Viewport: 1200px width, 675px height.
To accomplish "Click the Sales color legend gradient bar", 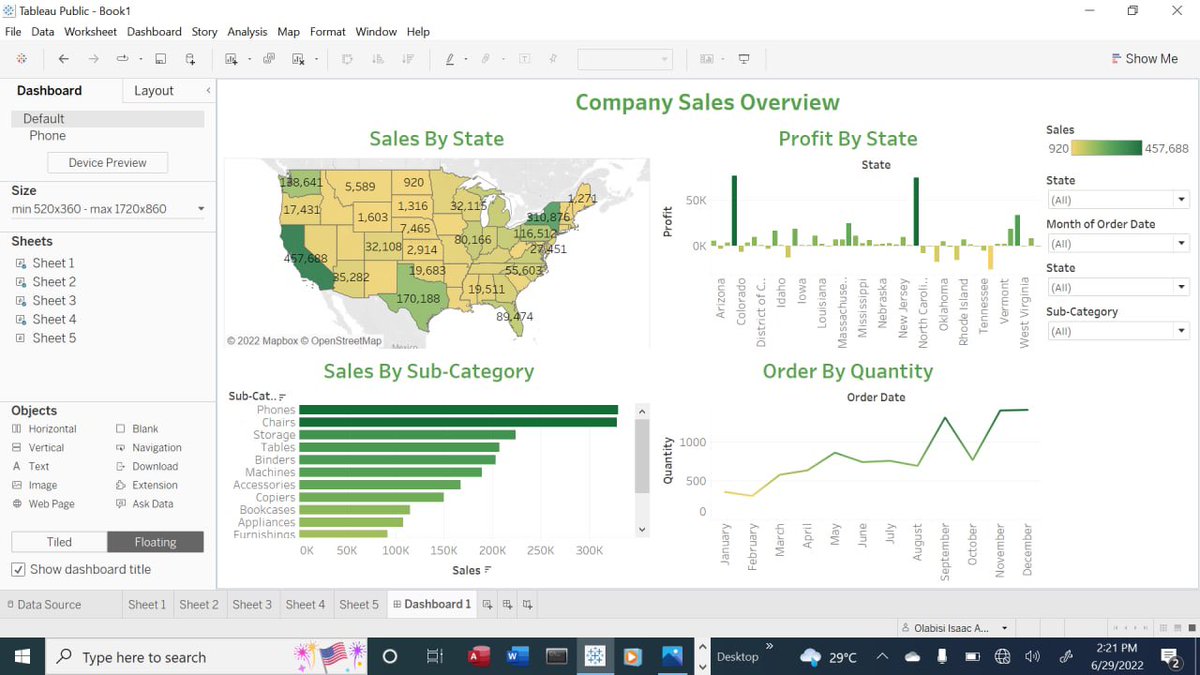I will click(1107, 148).
